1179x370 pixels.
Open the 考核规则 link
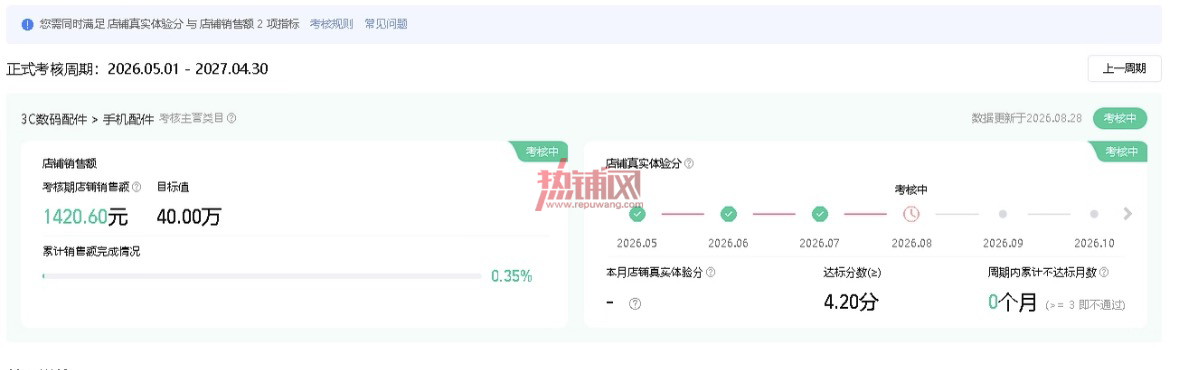click(x=331, y=24)
